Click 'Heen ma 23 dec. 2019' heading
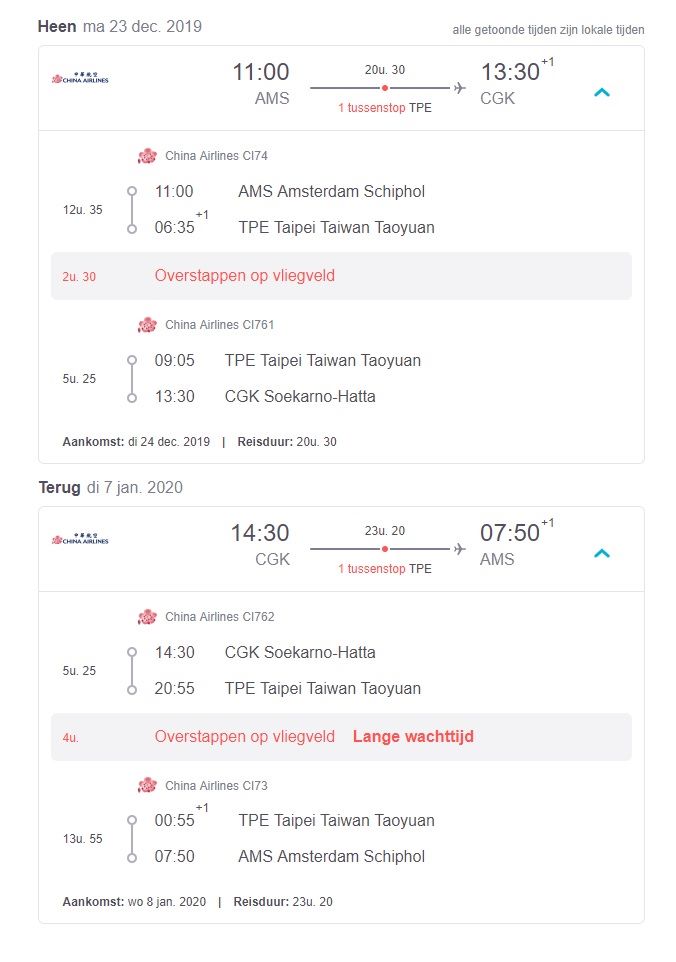676x962 pixels. point(120,26)
